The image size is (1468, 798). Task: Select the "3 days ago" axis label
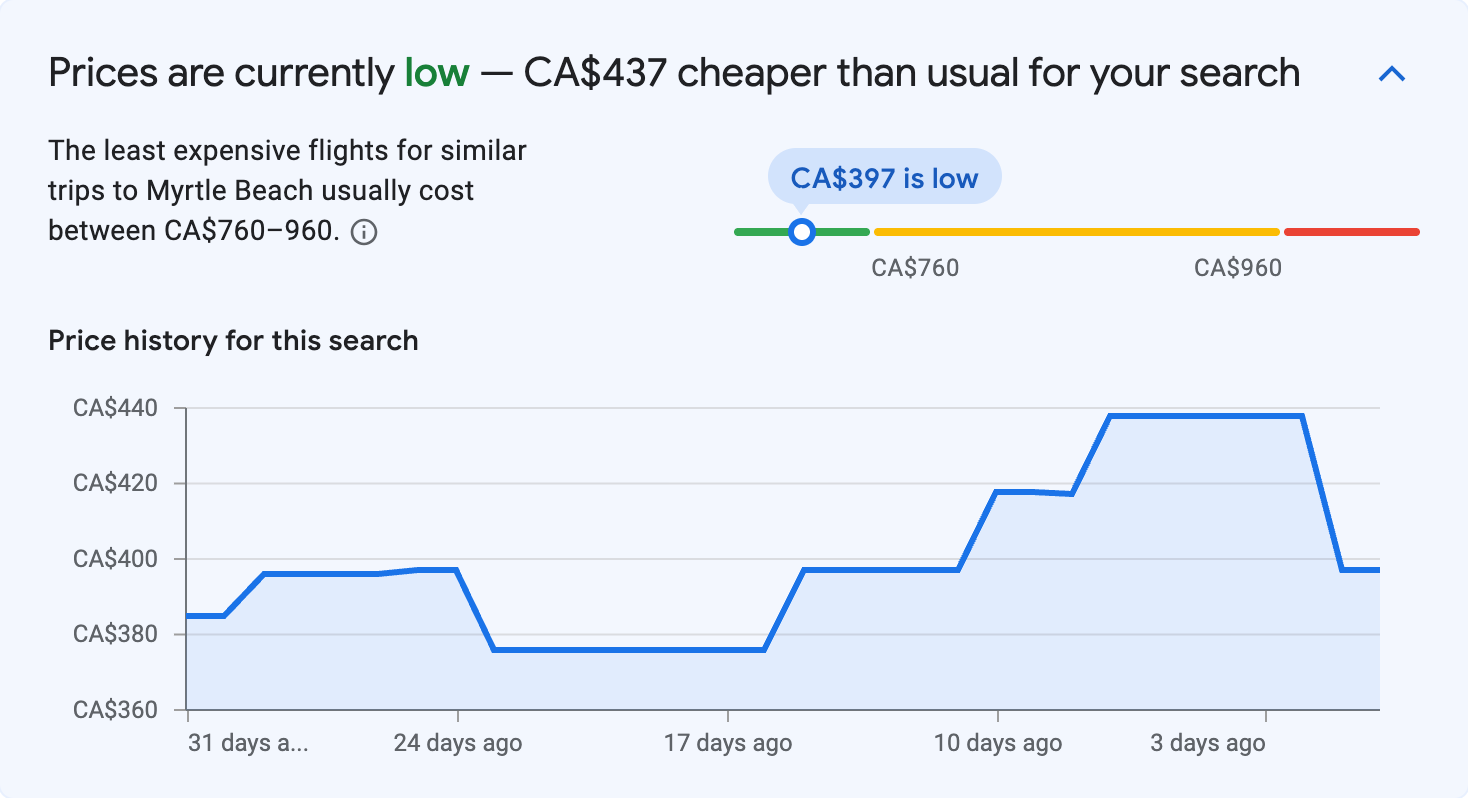(x=1207, y=743)
